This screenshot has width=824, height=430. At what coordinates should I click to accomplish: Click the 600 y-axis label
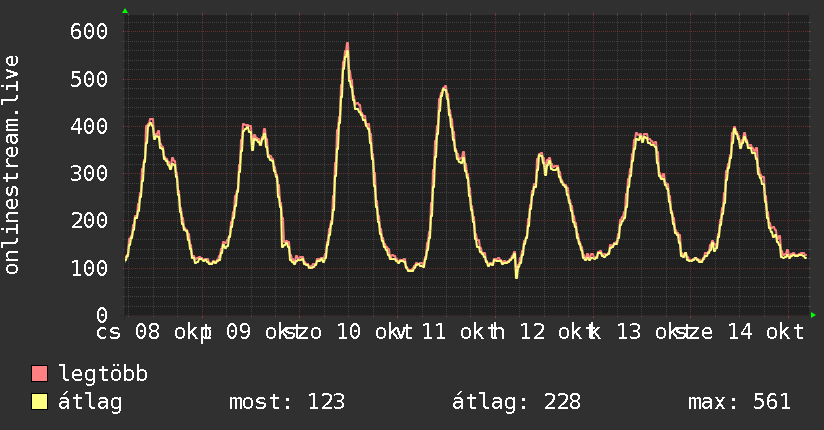pos(89,32)
